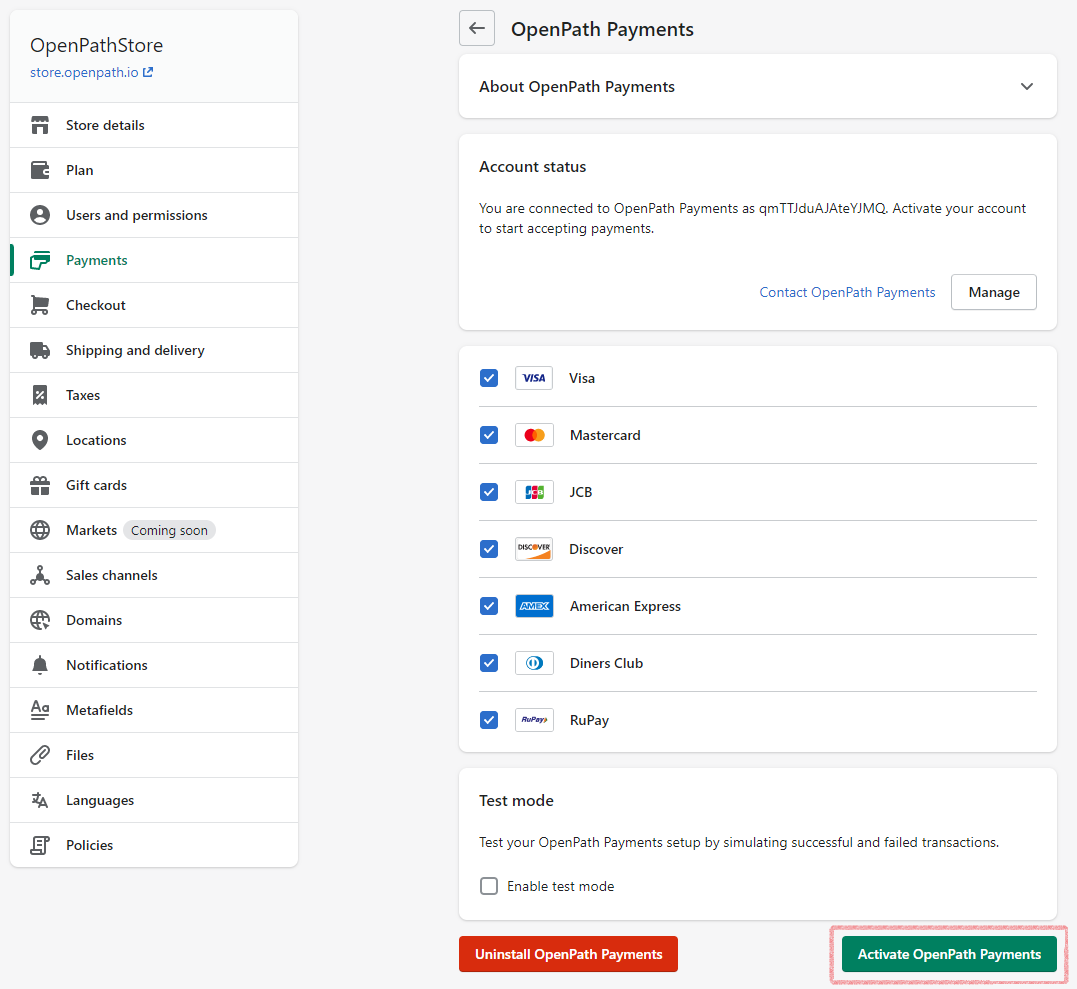1077x989 pixels.
Task: Click the Visa card logo
Action: pos(534,378)
